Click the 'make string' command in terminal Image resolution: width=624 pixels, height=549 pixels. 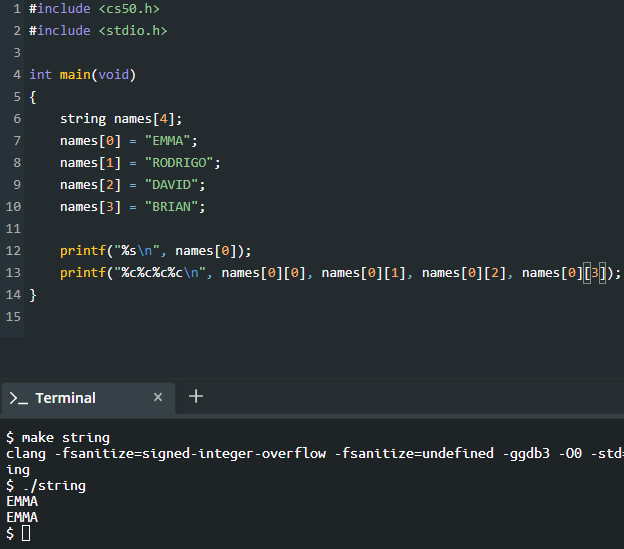click(x=66, y=438)
